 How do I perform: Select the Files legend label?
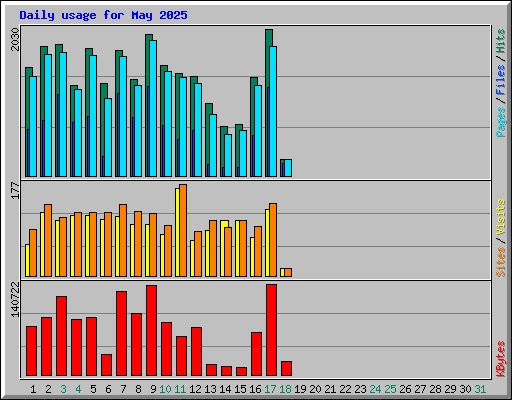coord(501,80)
